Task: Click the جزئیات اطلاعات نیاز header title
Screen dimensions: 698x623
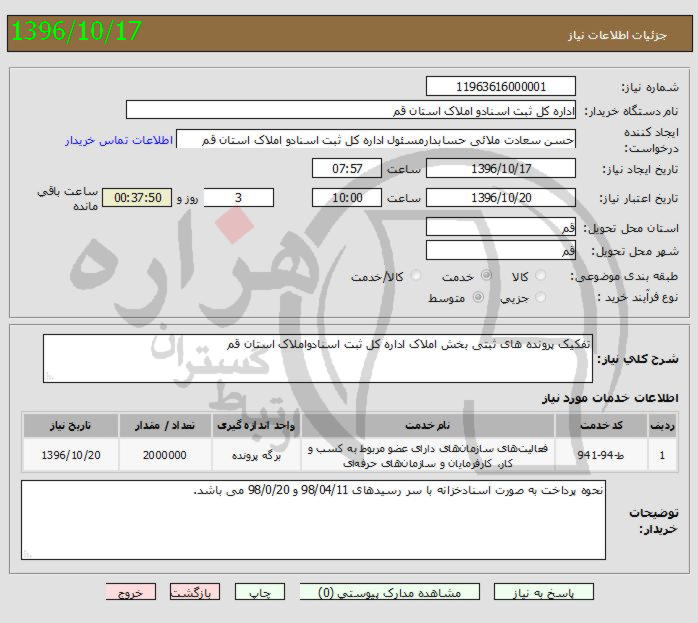Action: pyautogui.click(x=617, y=35)
